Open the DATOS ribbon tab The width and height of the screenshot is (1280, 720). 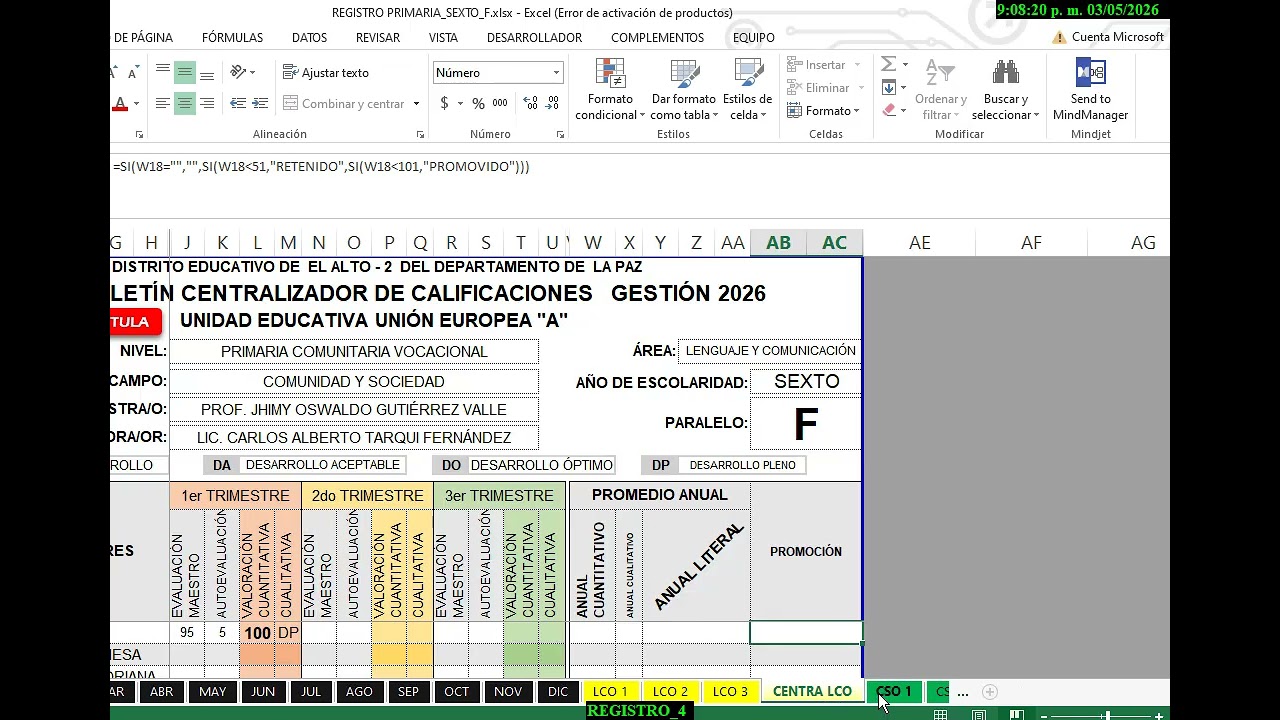coord(309,37)
